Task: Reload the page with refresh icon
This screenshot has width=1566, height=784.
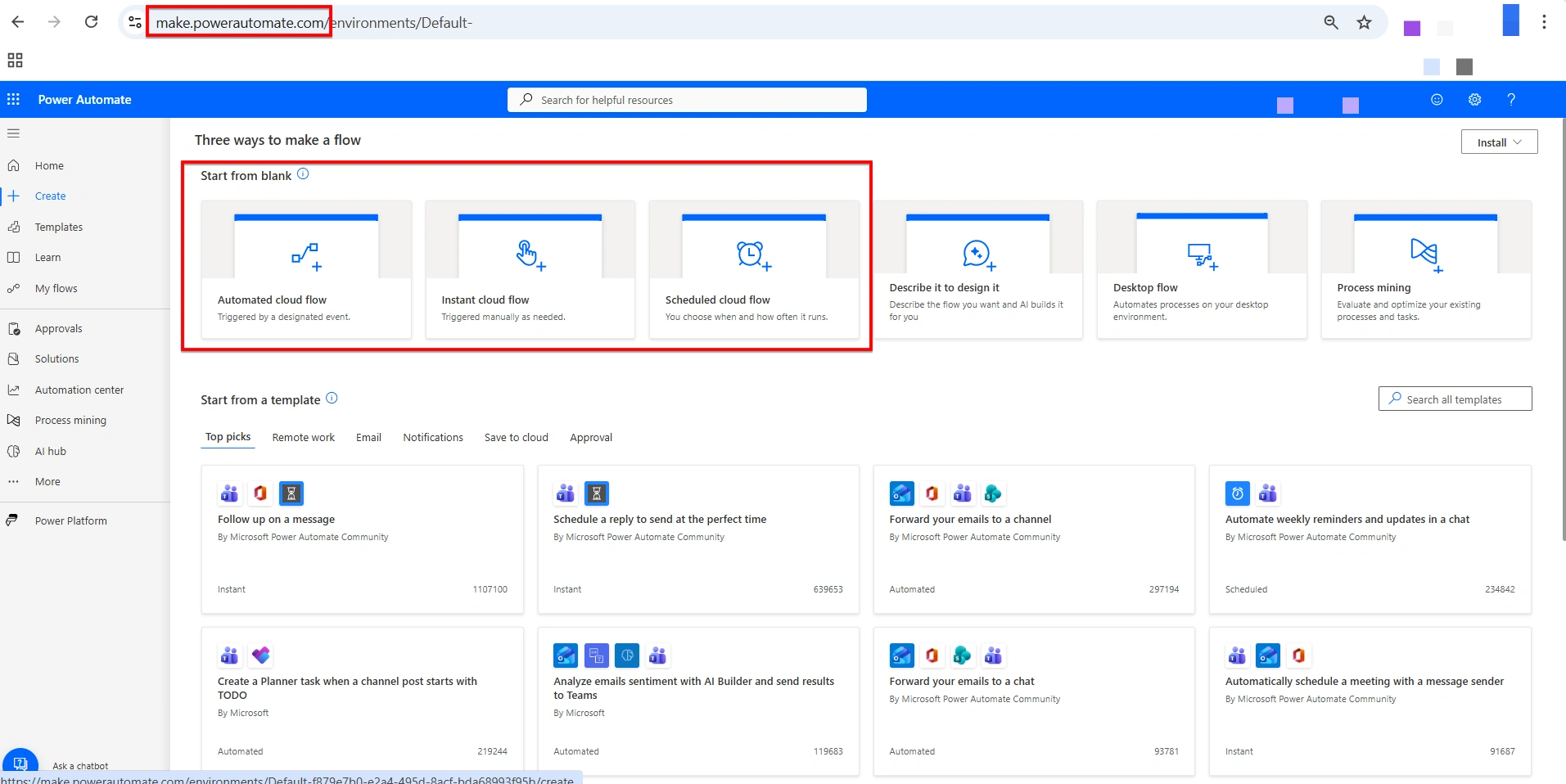Action: [x=91, y=22]
